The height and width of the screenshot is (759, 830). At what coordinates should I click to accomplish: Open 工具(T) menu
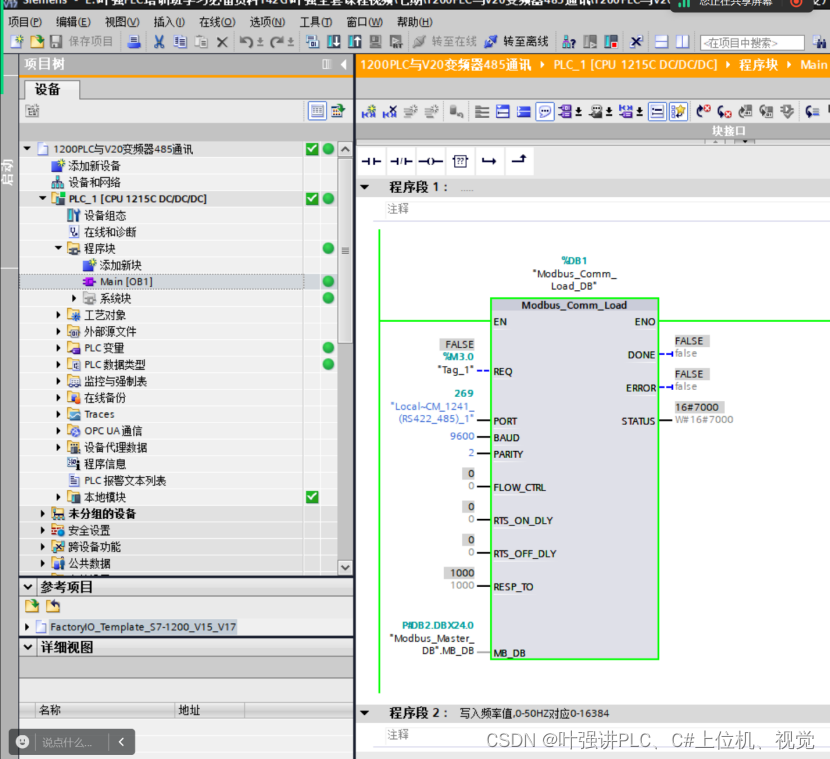(x=316, y=22)
